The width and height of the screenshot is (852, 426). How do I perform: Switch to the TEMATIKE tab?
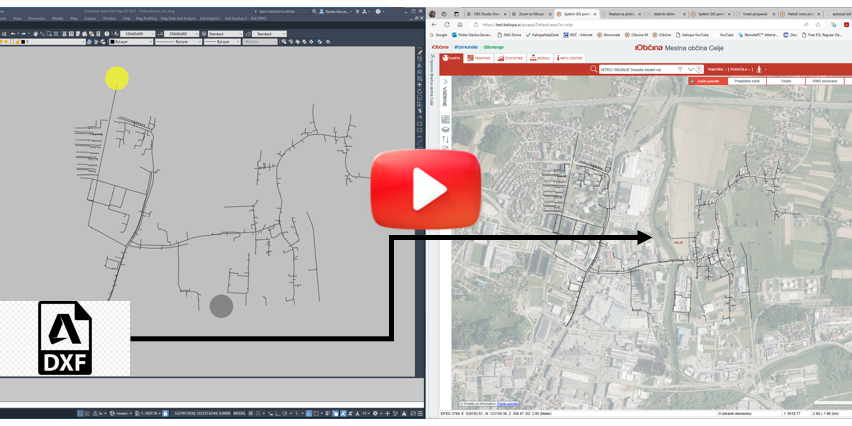click(x=478, y=58)
